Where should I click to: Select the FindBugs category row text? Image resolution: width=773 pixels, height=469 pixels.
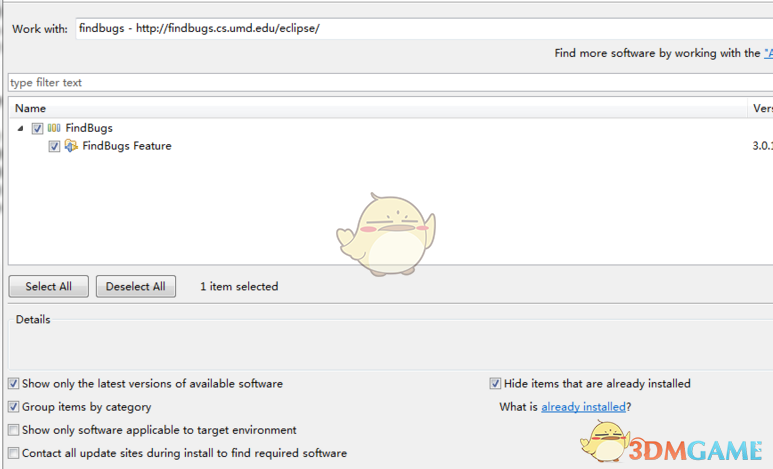pyautogui.click(x=89, y=128)
